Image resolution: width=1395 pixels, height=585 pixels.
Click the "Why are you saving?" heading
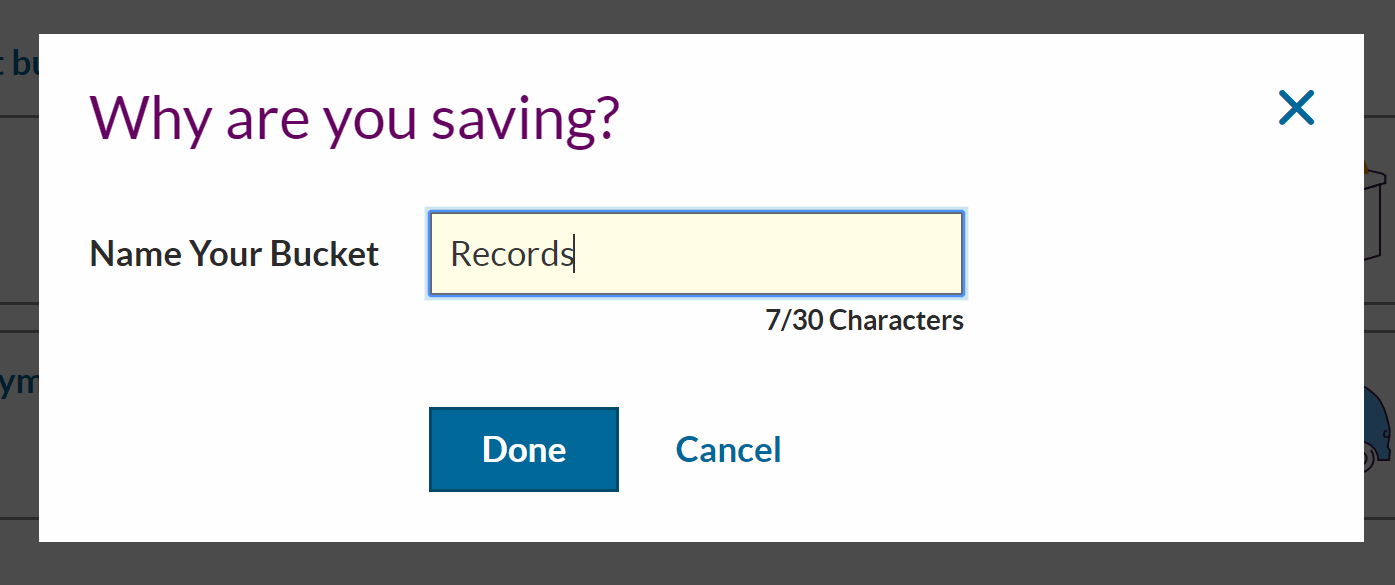[355, 117]
